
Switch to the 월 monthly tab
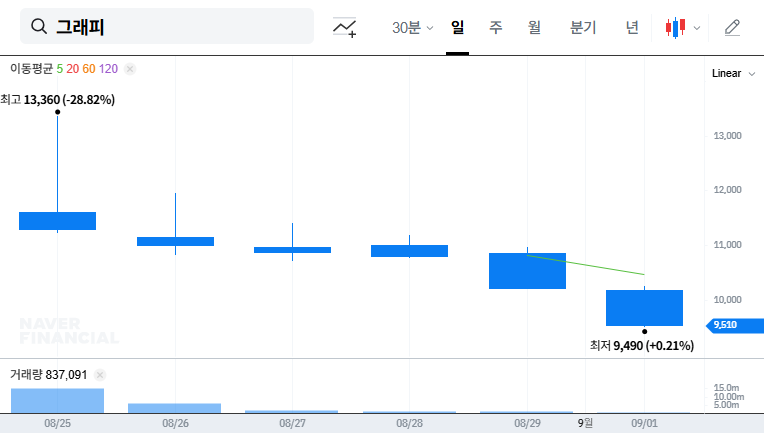534,28
